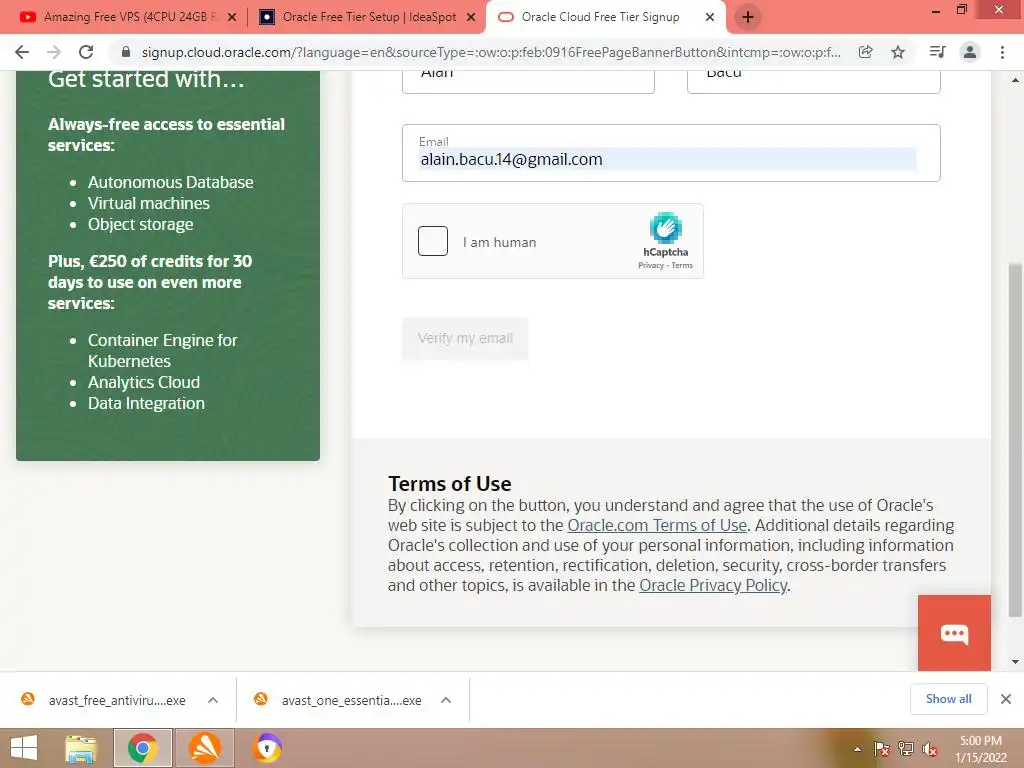Open hCaptcha Terms link
The width and height of the screenshot is (1024, 768).
[x=682, y=265]
